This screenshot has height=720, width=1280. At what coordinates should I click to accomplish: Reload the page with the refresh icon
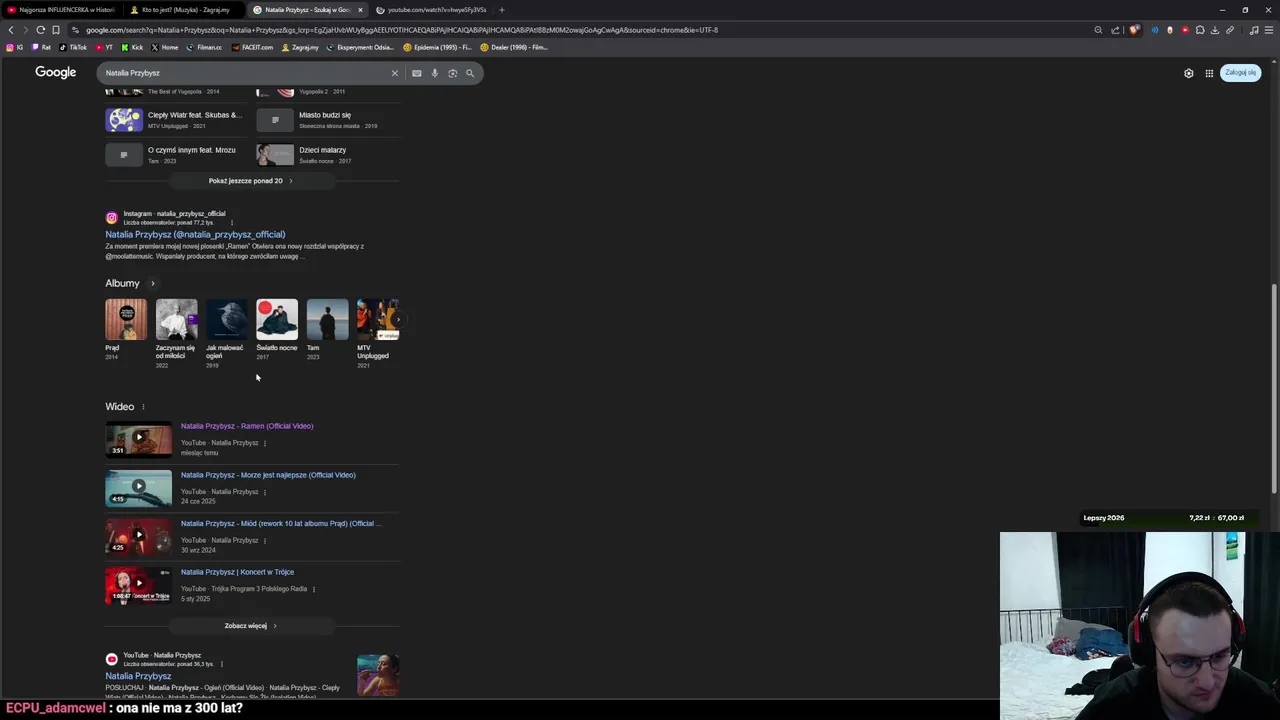(x=40, y=30)
